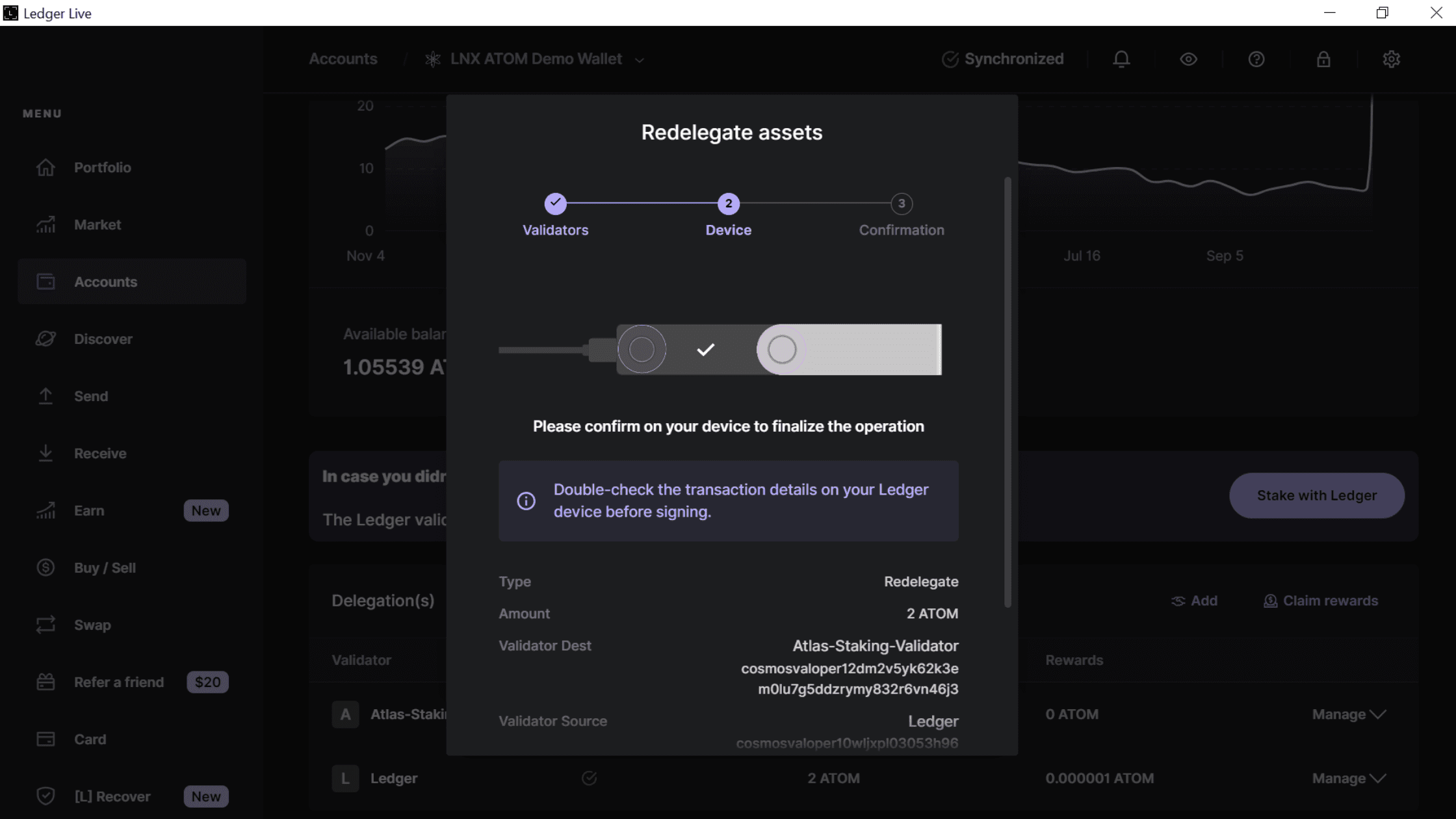The width and height of the screenshot is (1456, 819).
Task: Click the Swap arrows icon in sidebar
Action: click(x=45, y=625)
